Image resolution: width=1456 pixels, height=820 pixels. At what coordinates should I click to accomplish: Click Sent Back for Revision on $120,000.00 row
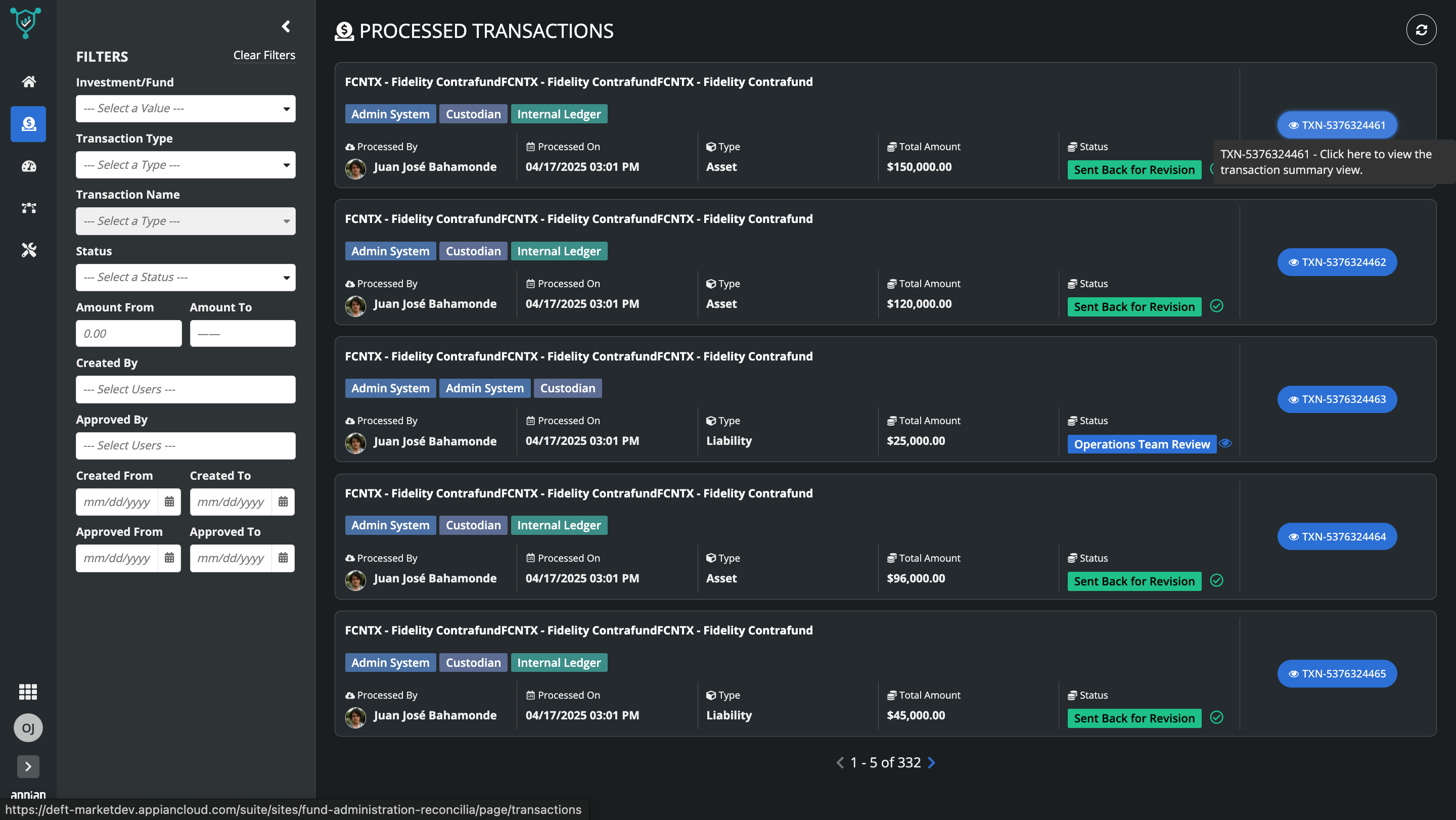point(1134,307)
